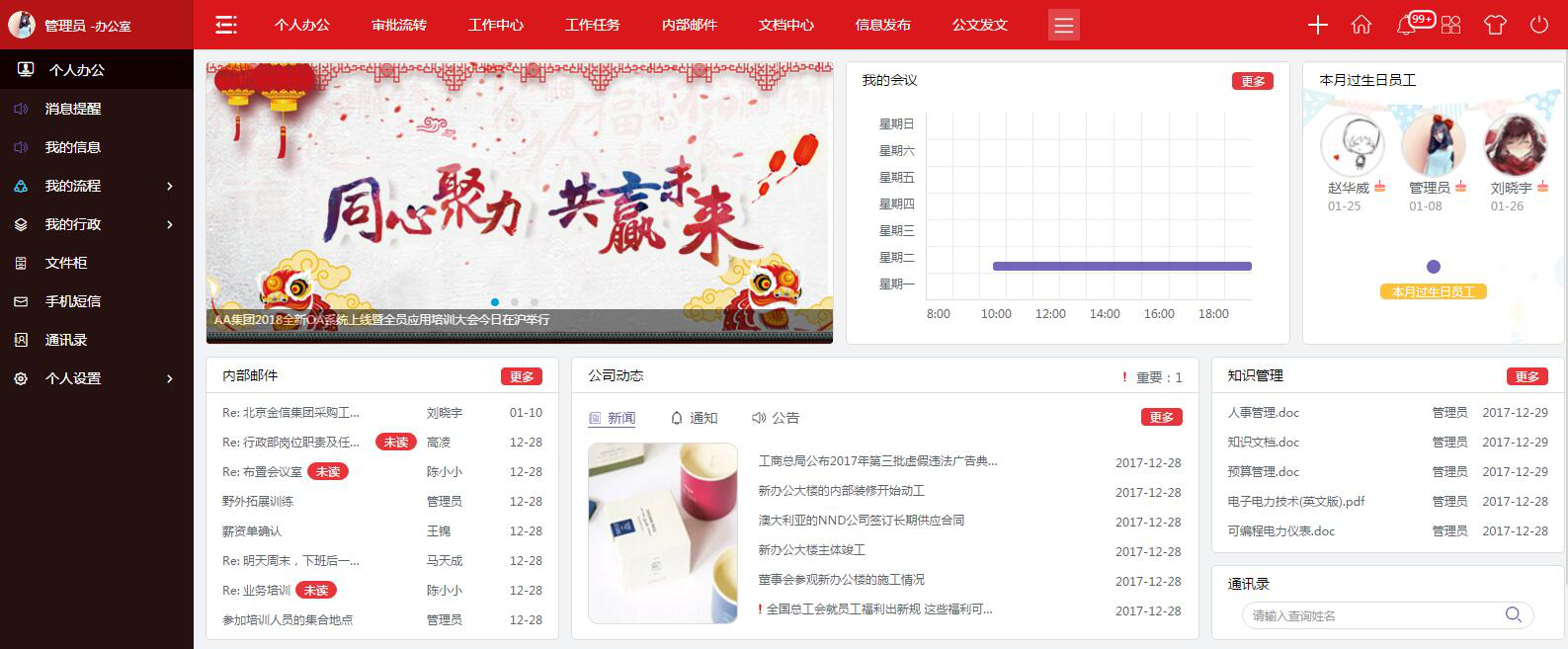This screenshot has width=1568, height=649.
Task: Open news 董事会参观新办公楼的施工情况
Action: (842, 580)
